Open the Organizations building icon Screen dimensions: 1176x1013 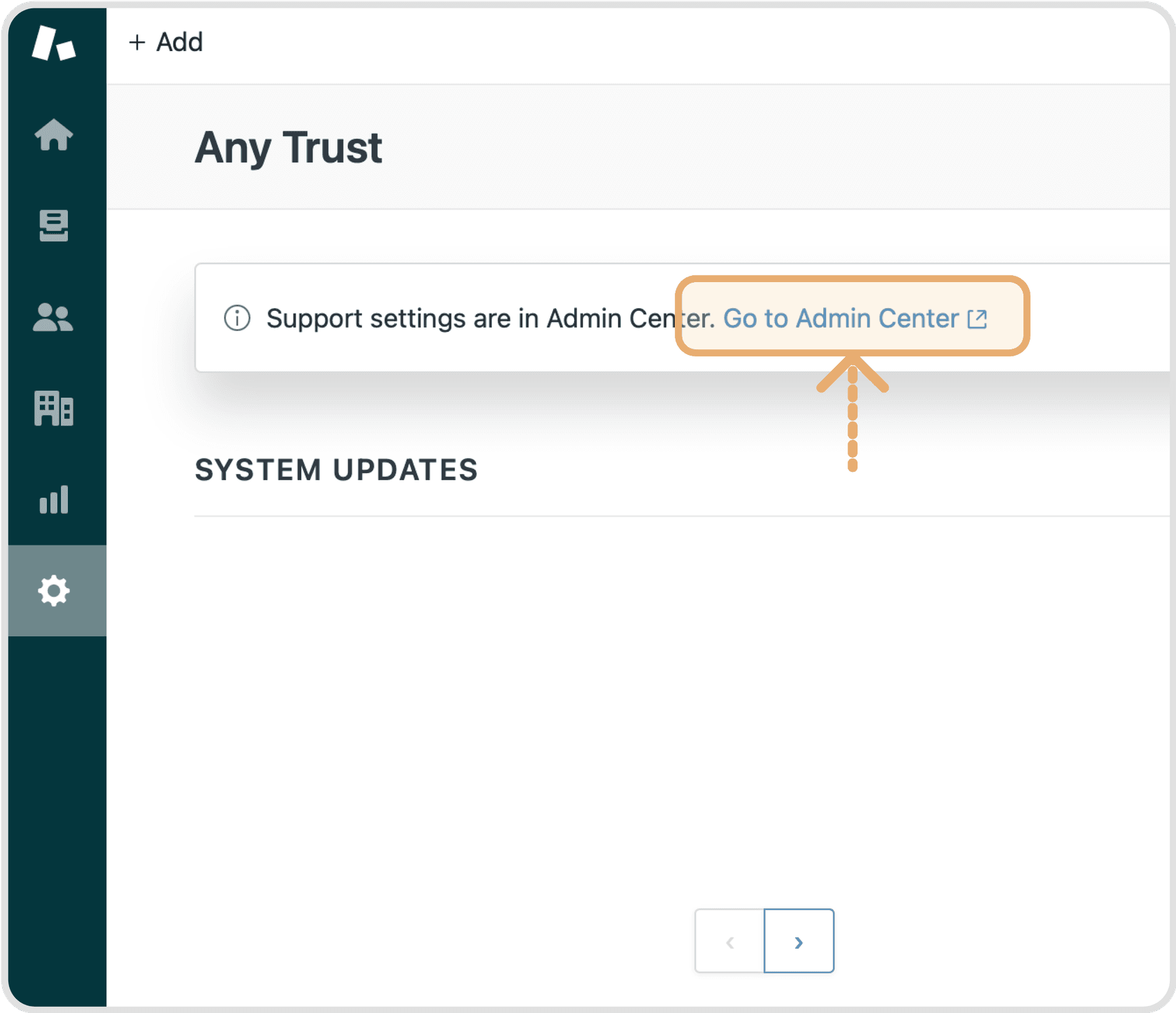[54, 408]
